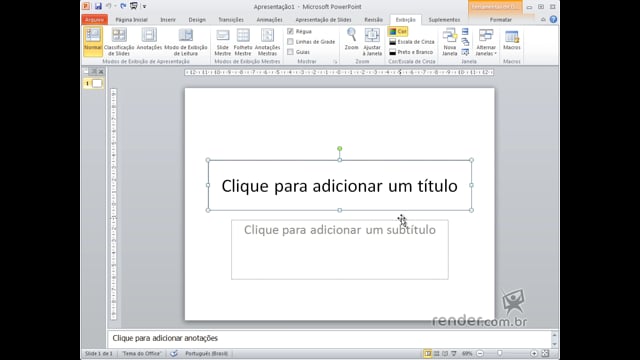Click the Nova Janela button
Screen dimensions: 640x360
449,41
